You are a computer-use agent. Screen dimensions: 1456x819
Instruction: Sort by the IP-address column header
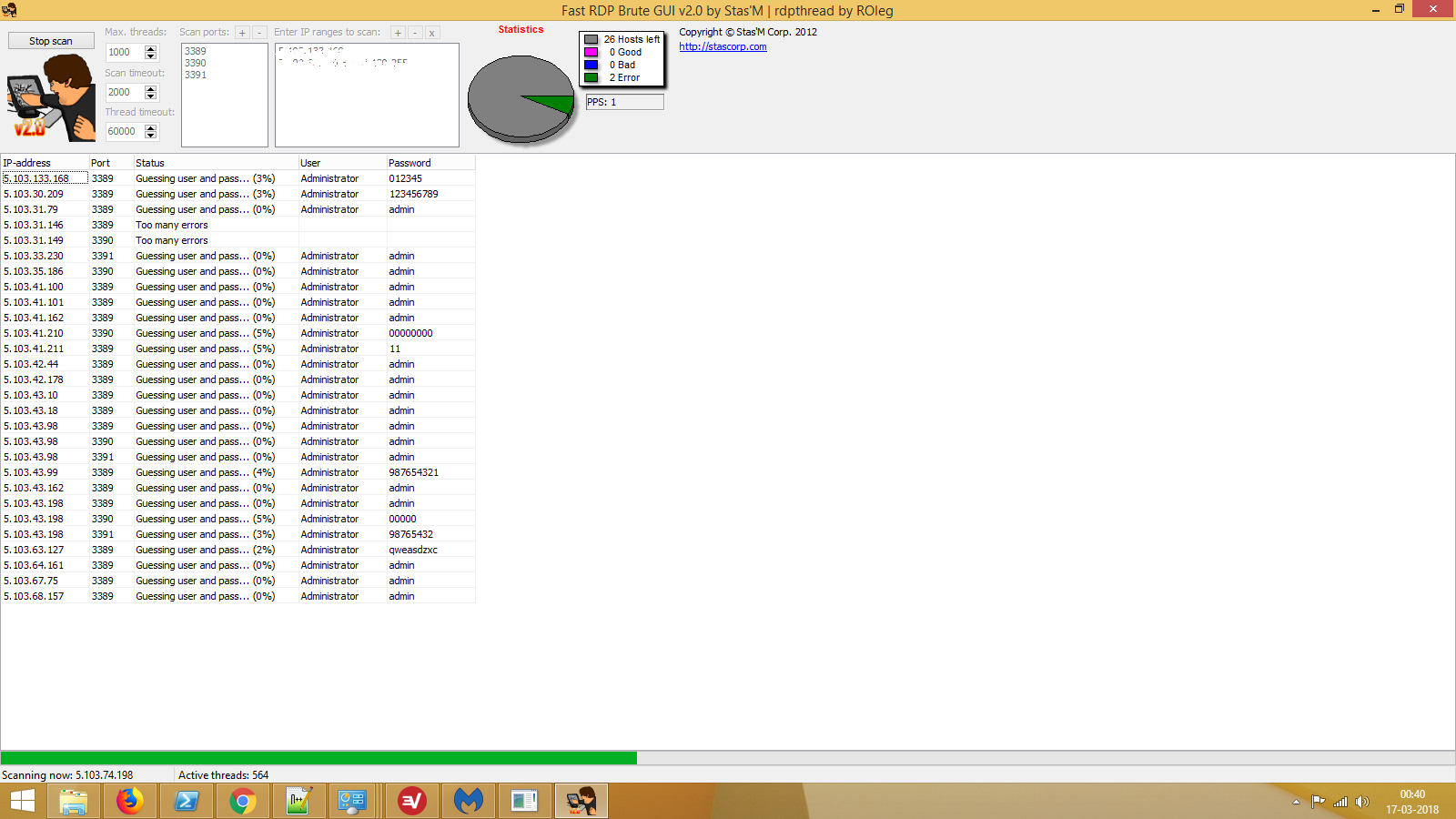45,163
